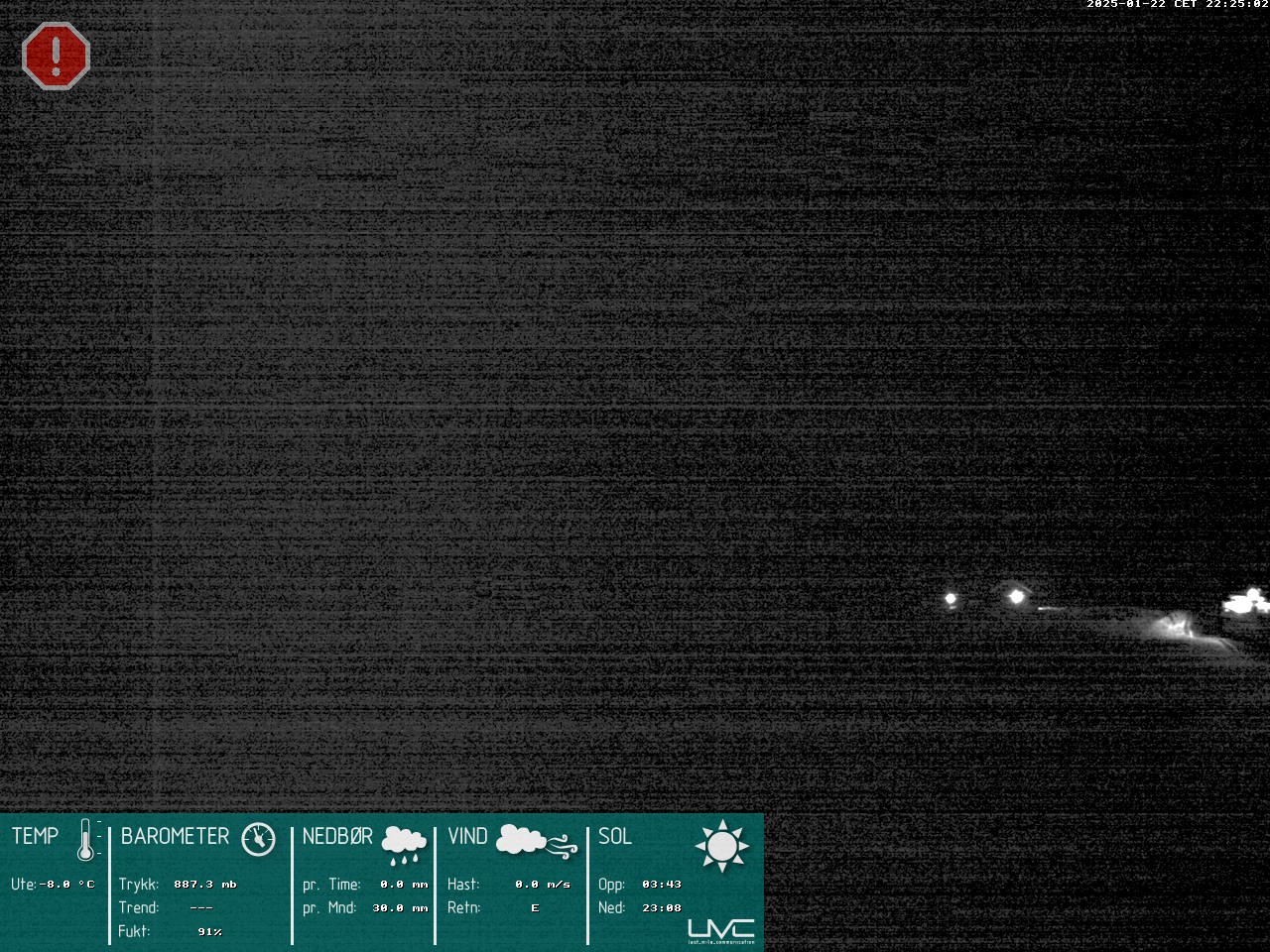The height and width of the screenshot is (952, 1270).
Task: Click the monthly precipitation 30.0 mm value
Action: tap(400, 907)
